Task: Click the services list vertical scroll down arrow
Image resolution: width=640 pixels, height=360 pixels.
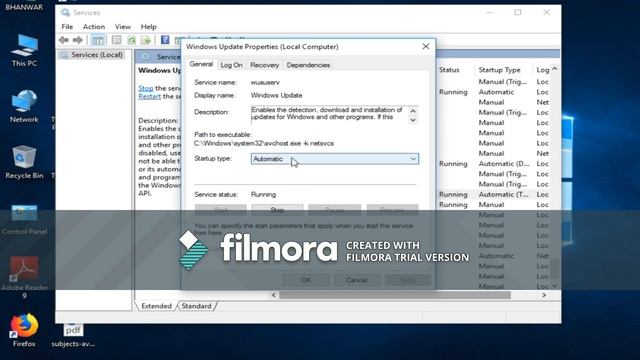Action: click(555, 286)
